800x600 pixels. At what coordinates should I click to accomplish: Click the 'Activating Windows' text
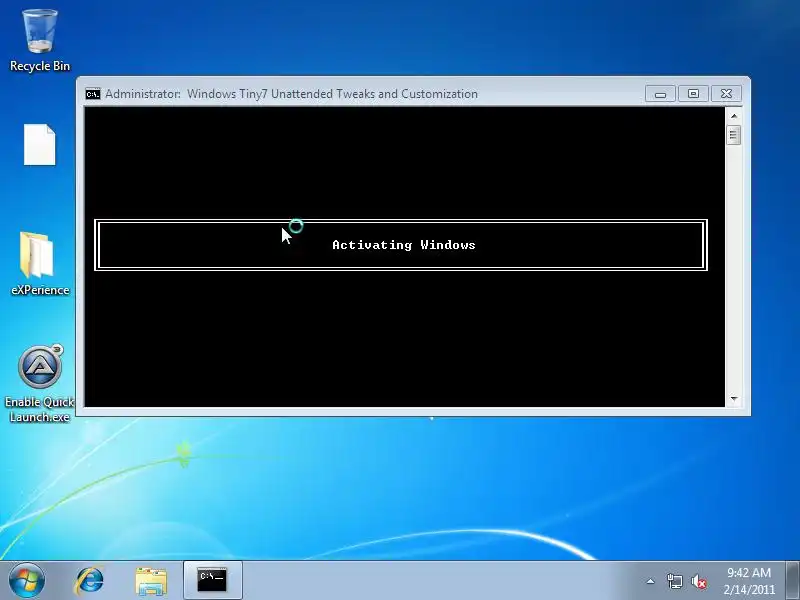[x=404, y=245]
